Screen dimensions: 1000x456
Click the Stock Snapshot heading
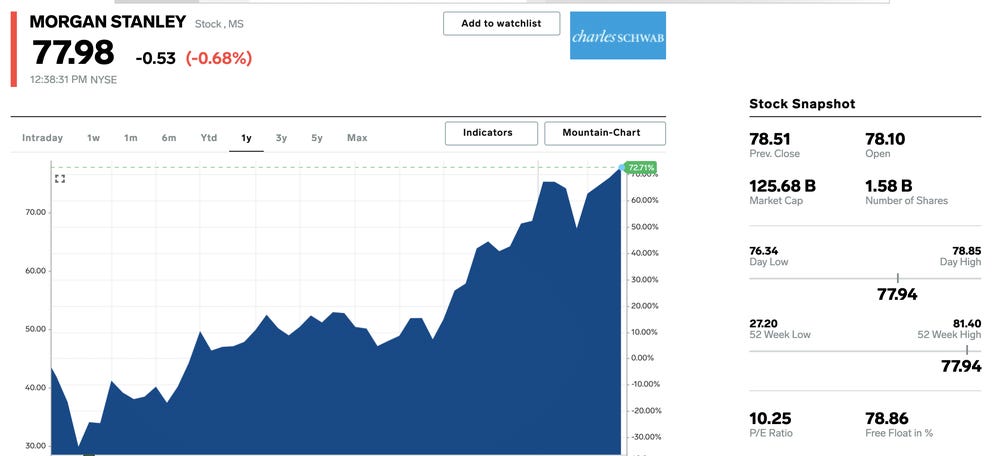(802, 103)
